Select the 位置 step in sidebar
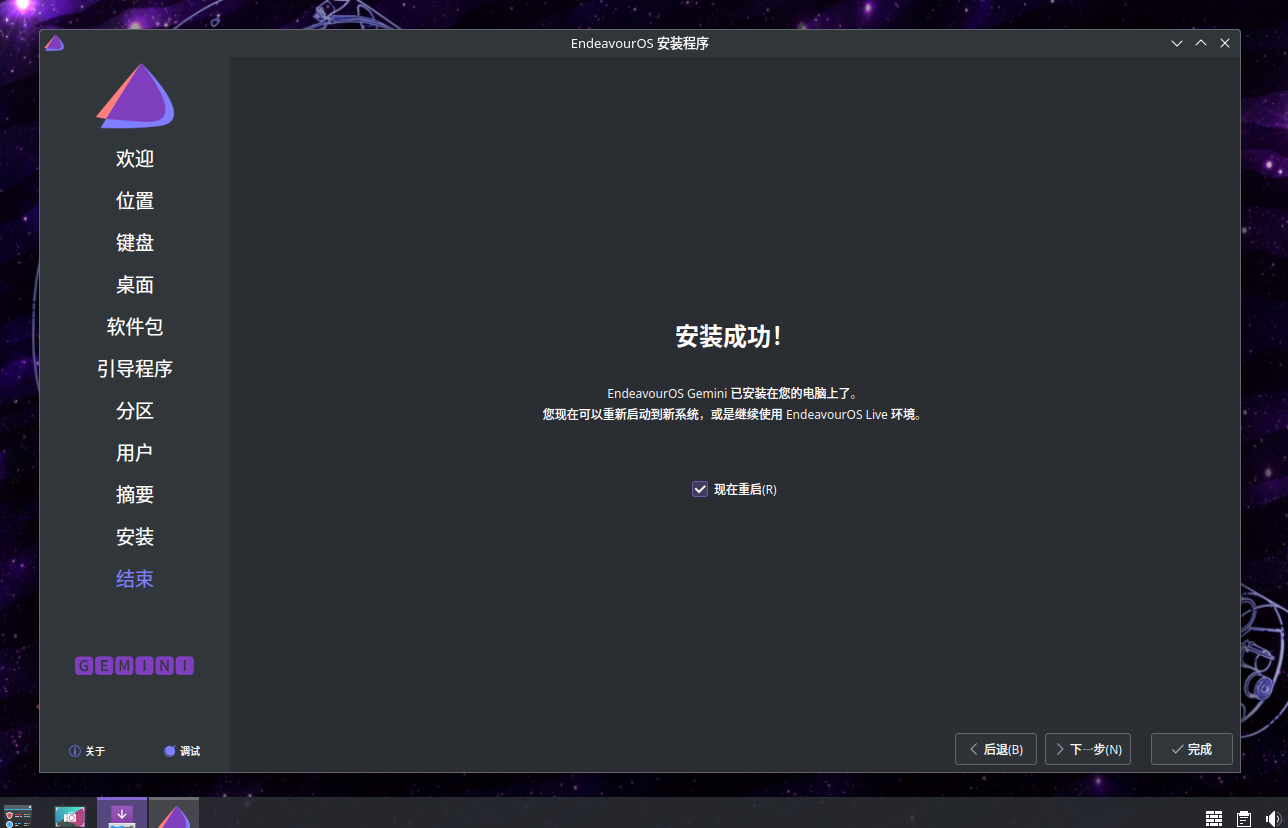The width and height of the screenshot is (1288, 828). click(135, 201)
